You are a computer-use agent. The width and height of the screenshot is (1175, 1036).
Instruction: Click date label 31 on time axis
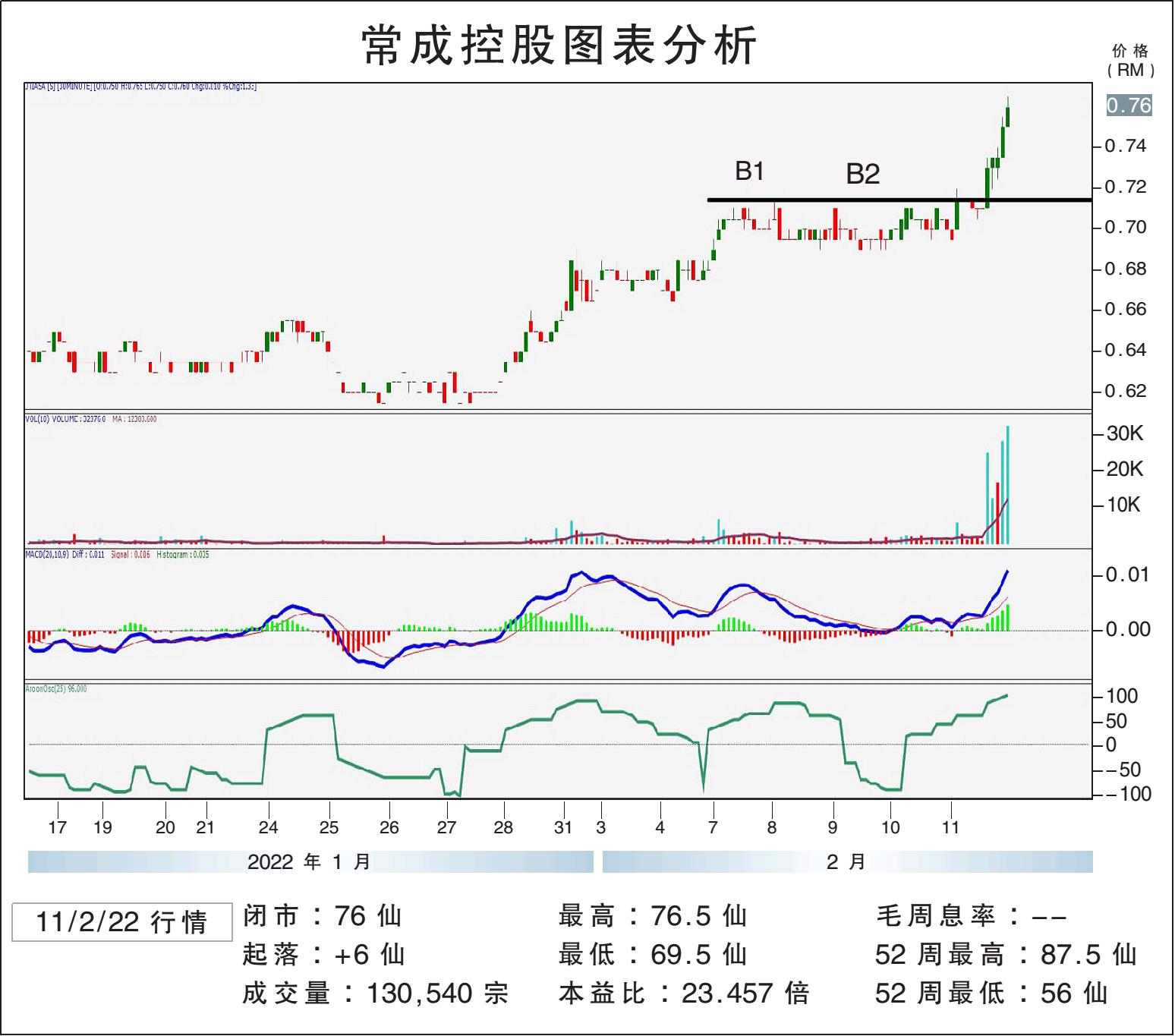click(563, 827)
